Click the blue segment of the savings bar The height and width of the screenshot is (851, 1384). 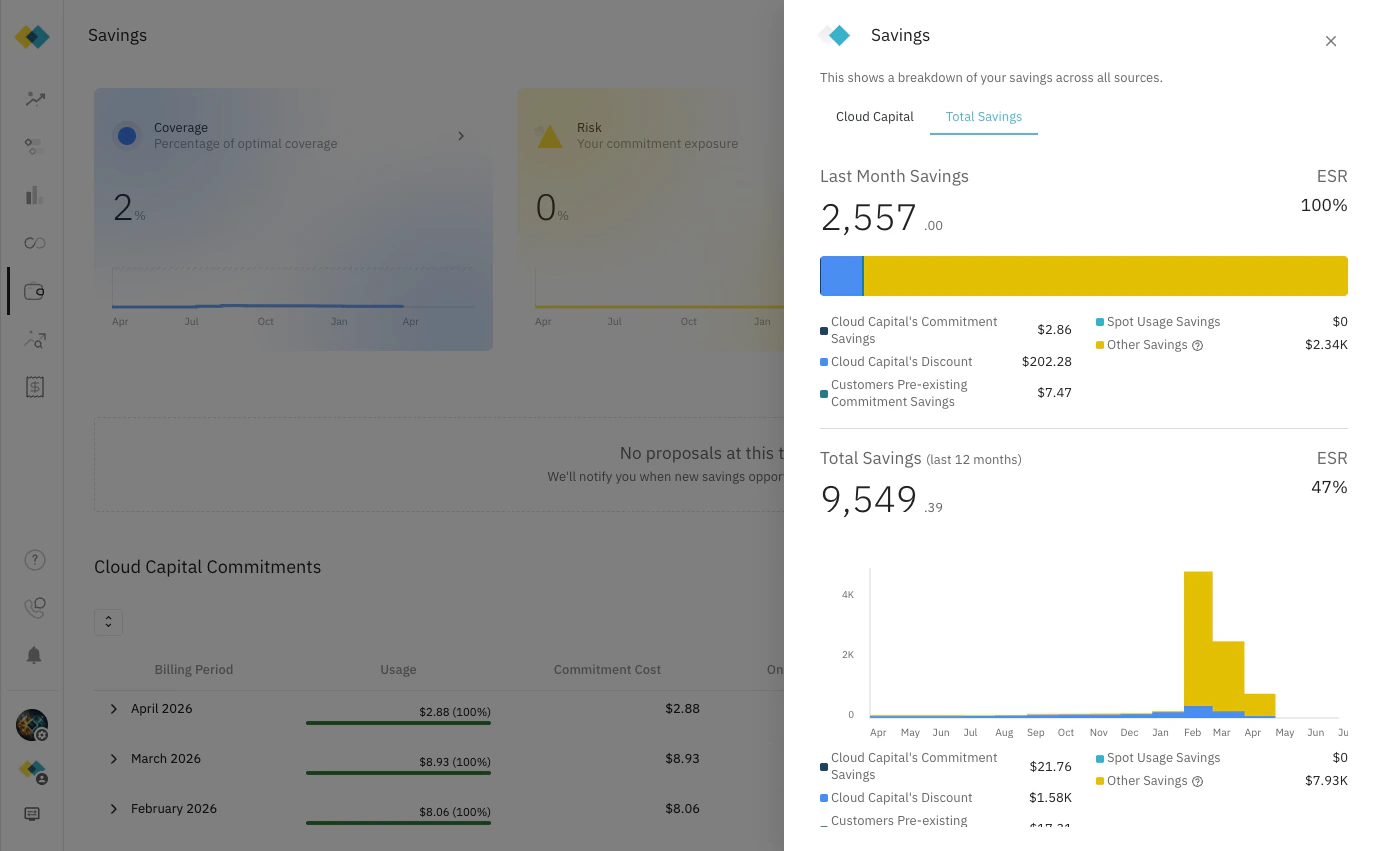[842, 276]
